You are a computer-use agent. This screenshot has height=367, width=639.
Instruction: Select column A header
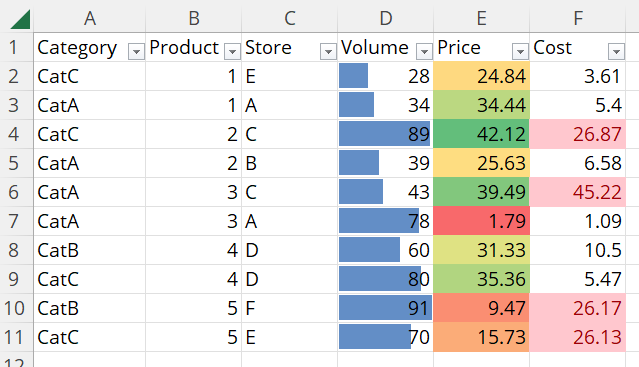point(90,18)
